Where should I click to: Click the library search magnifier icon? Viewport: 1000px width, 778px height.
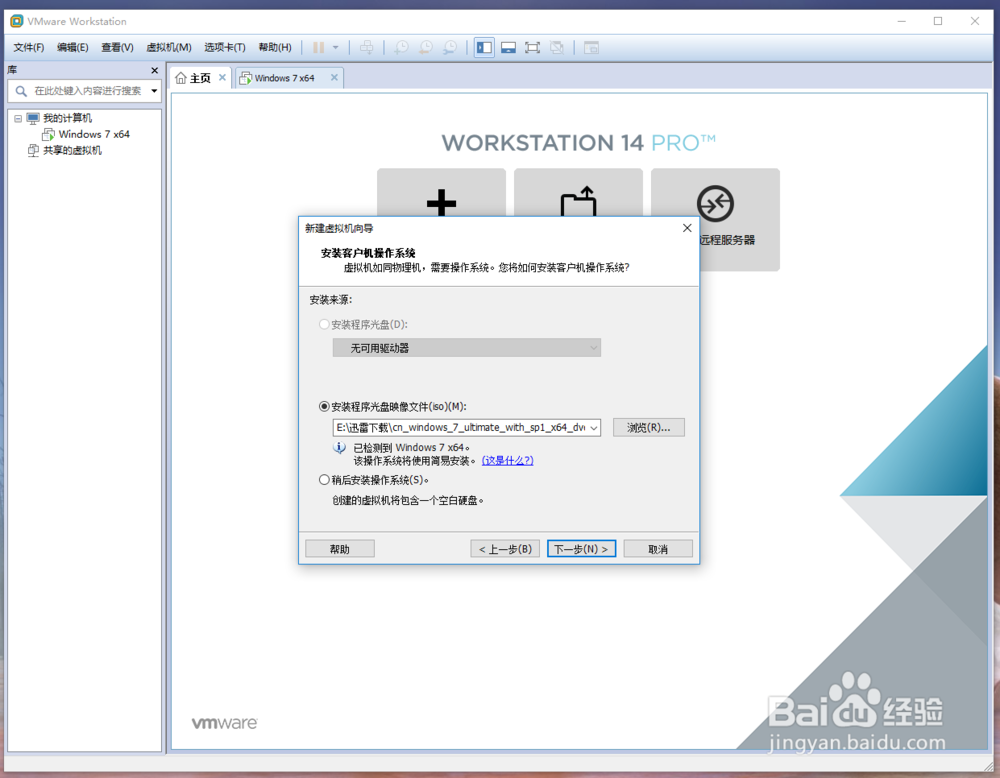[21, 91]
